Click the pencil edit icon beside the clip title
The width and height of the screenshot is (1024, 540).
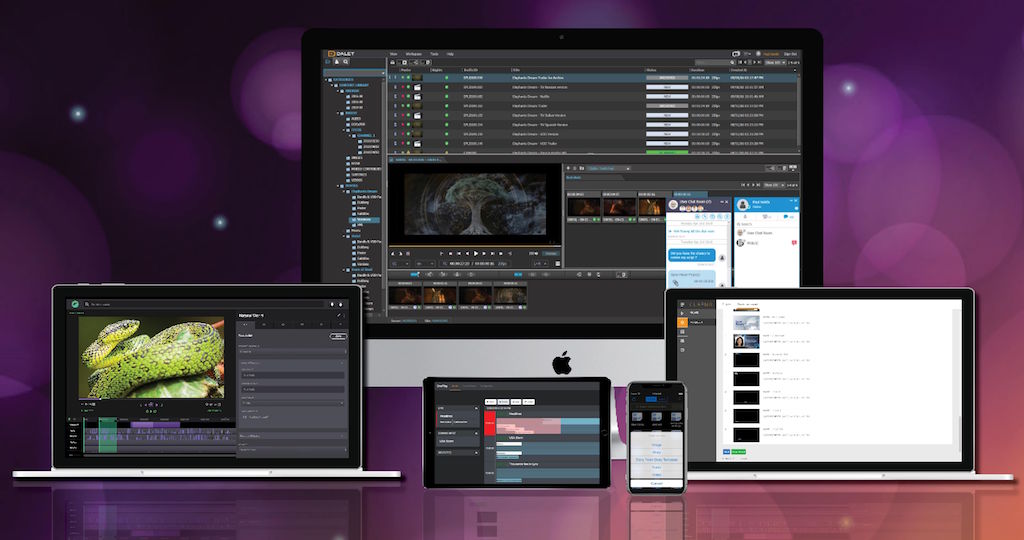tap(338, 315)
